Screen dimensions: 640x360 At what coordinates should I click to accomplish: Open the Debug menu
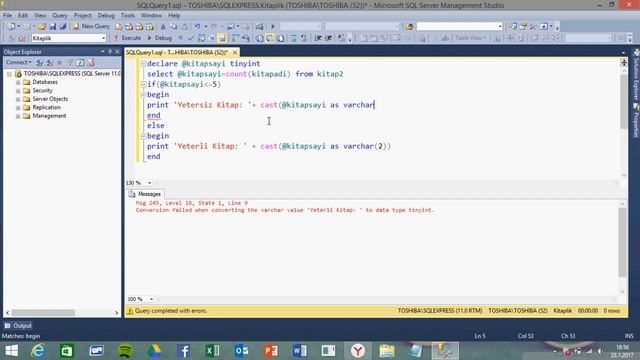click(x=106, y=15)
